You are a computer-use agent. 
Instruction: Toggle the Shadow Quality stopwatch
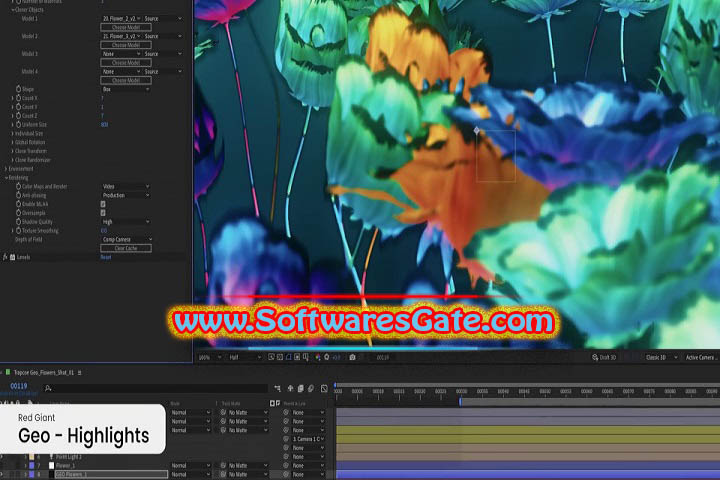[18, 221]
